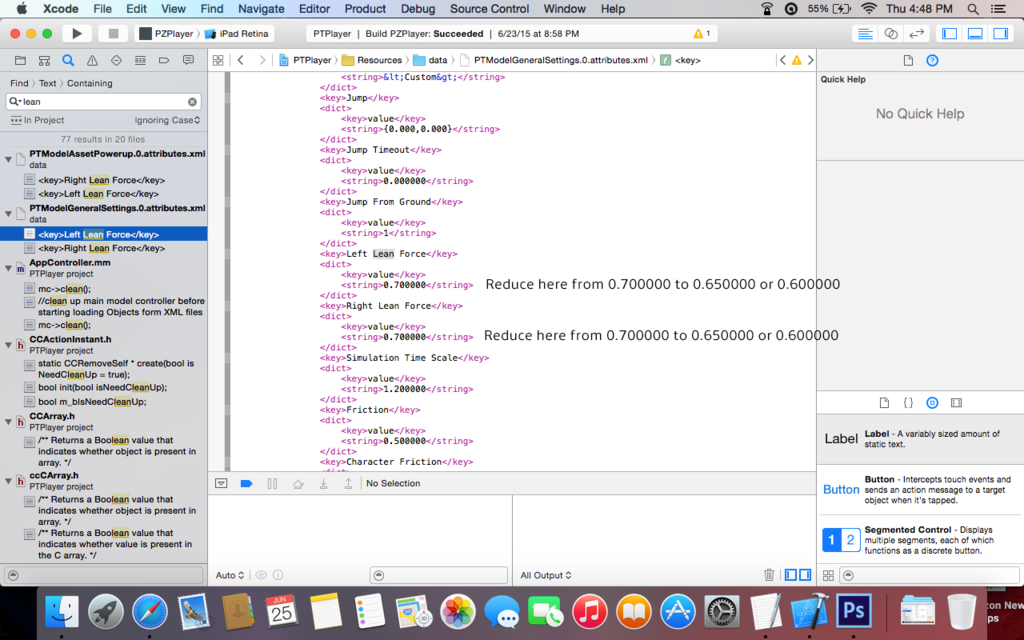Viewport: 1024px width, 640px height.
Task: Collapse CCArray.h search results
Action: (8, 421)
